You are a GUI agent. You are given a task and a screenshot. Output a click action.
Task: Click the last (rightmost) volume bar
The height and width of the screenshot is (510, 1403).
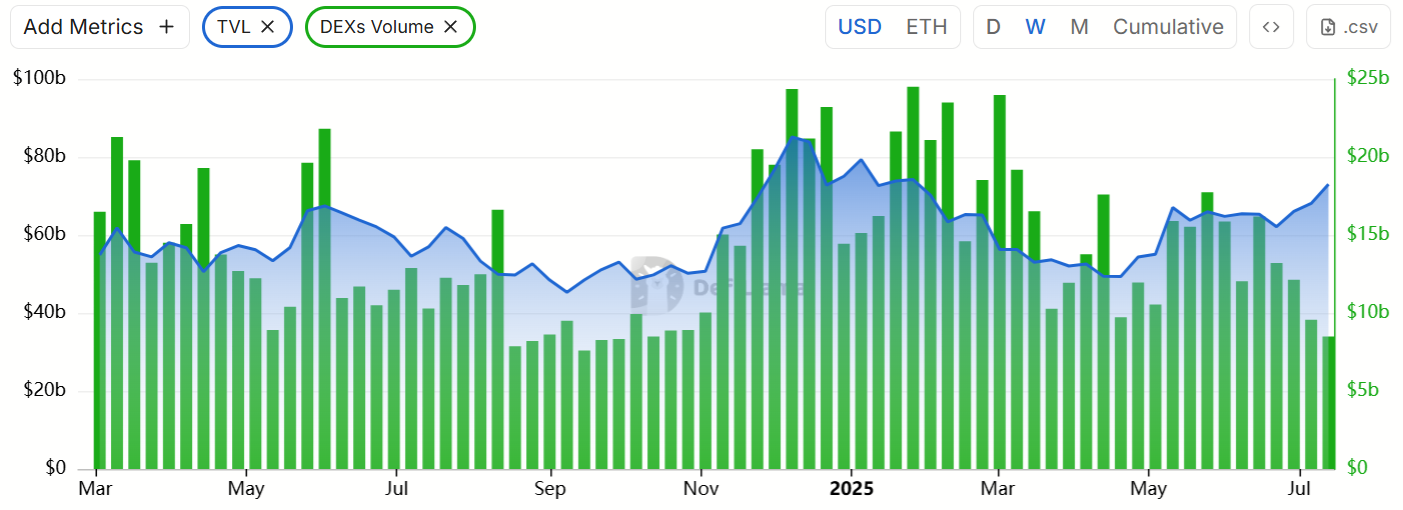pyautogui.click(x=1328, y=402)
